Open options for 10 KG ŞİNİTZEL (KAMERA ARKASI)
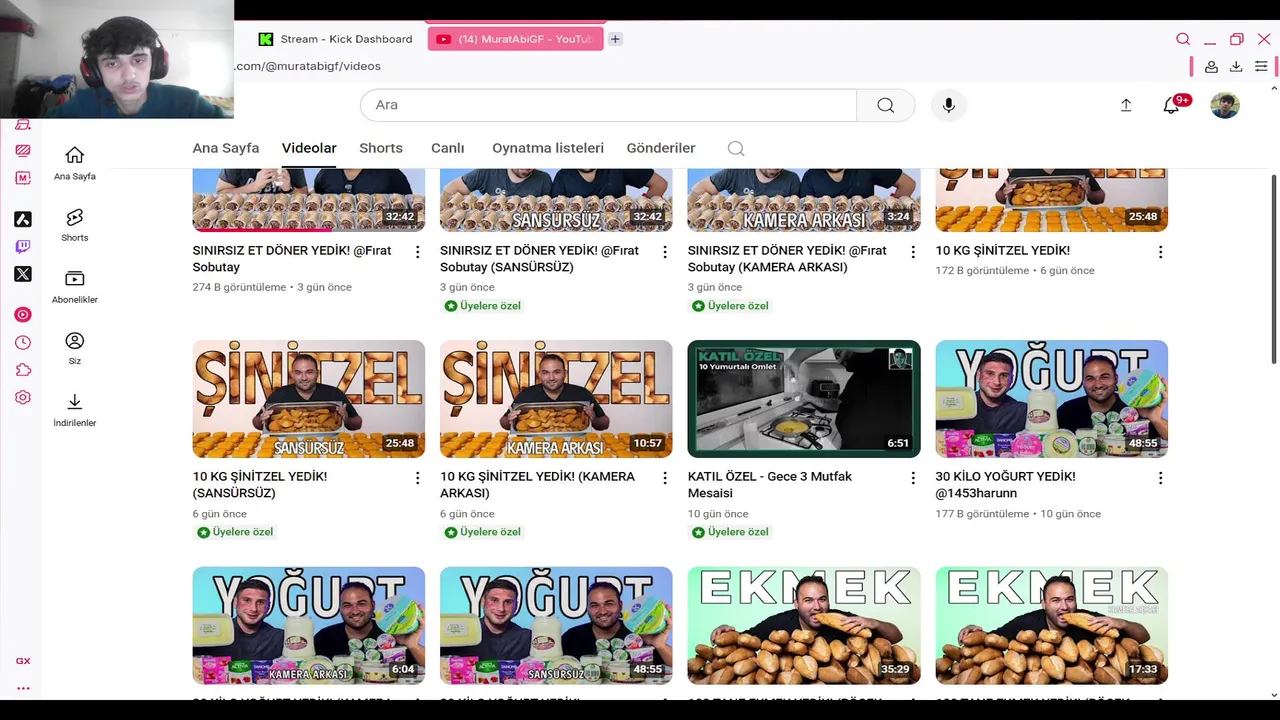Screen dimensions: 1280x720 click(665, 478)
